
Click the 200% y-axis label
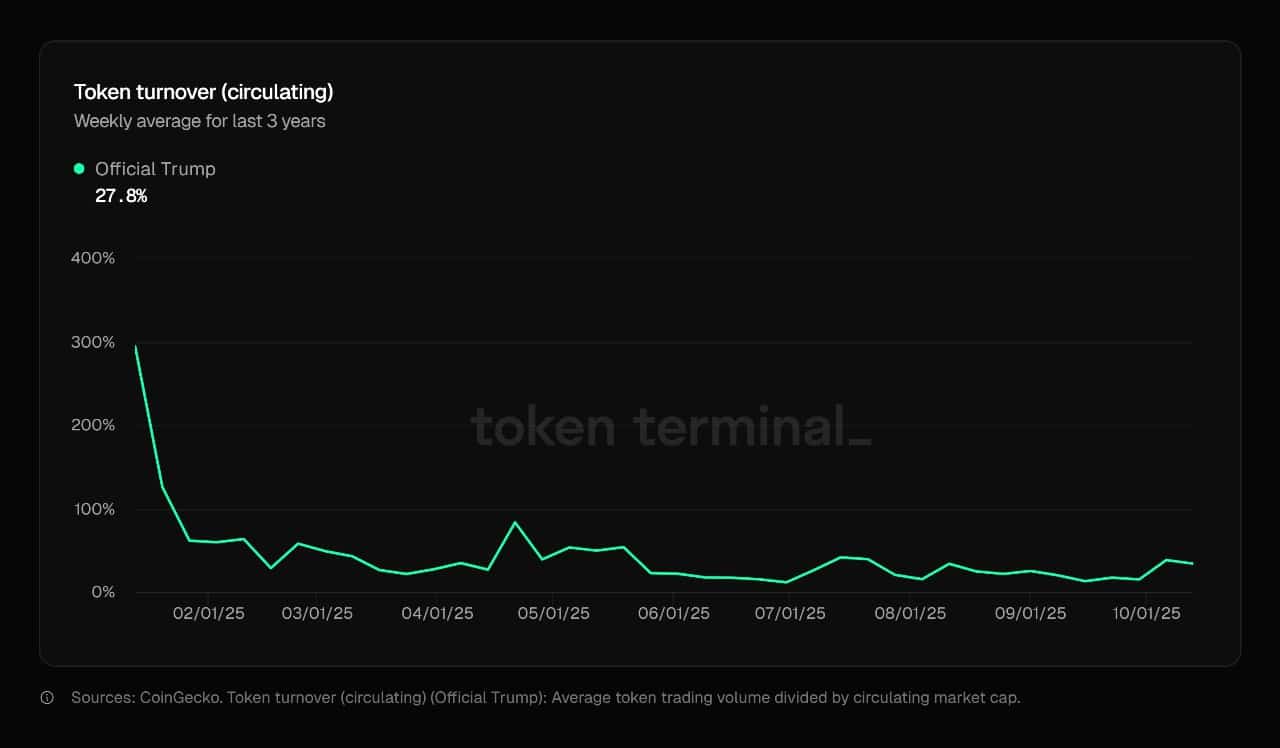(93, 425)
